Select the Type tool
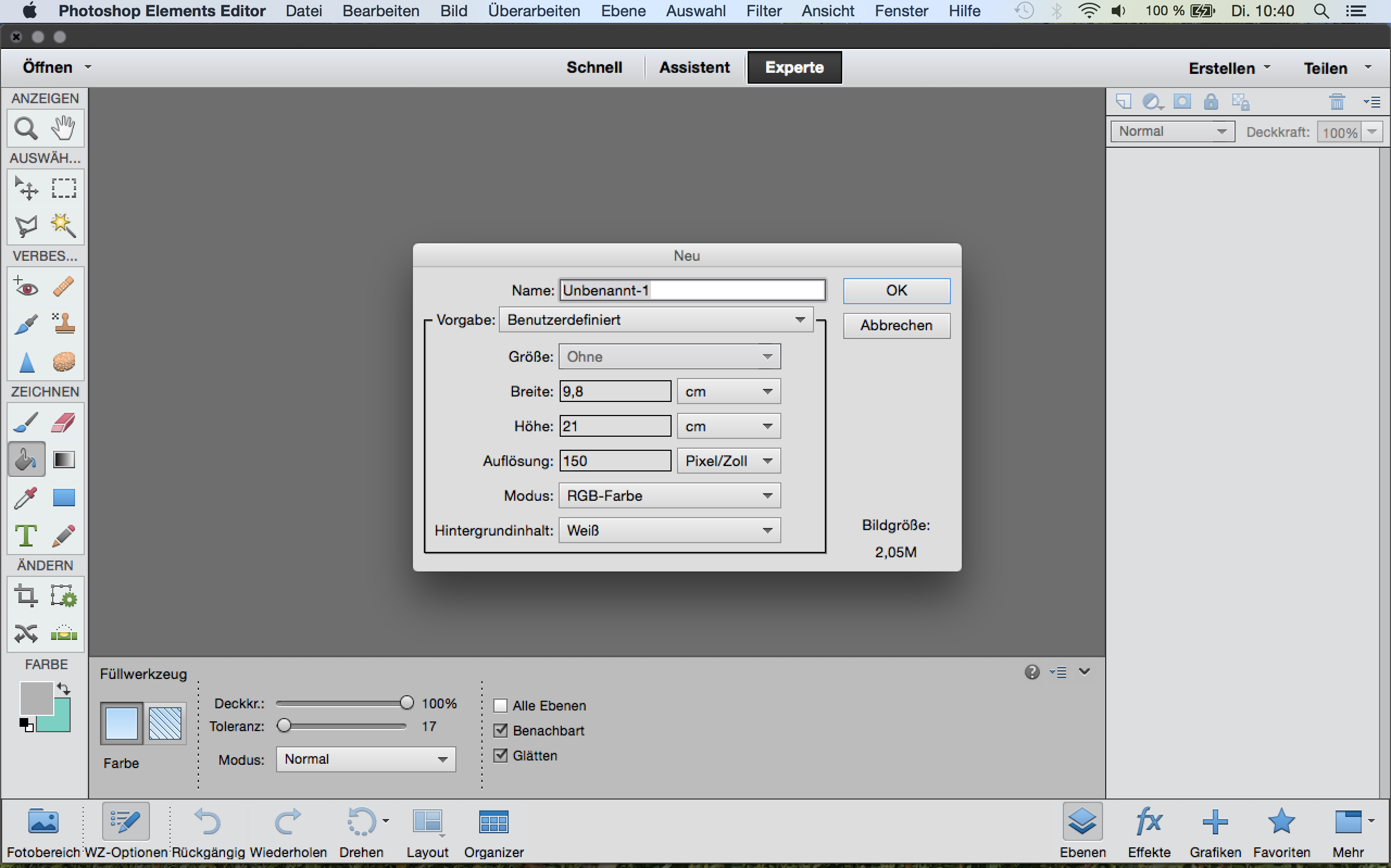Image resolution: width=1391 pixels, height=868 pixels. tap(26, 536)
